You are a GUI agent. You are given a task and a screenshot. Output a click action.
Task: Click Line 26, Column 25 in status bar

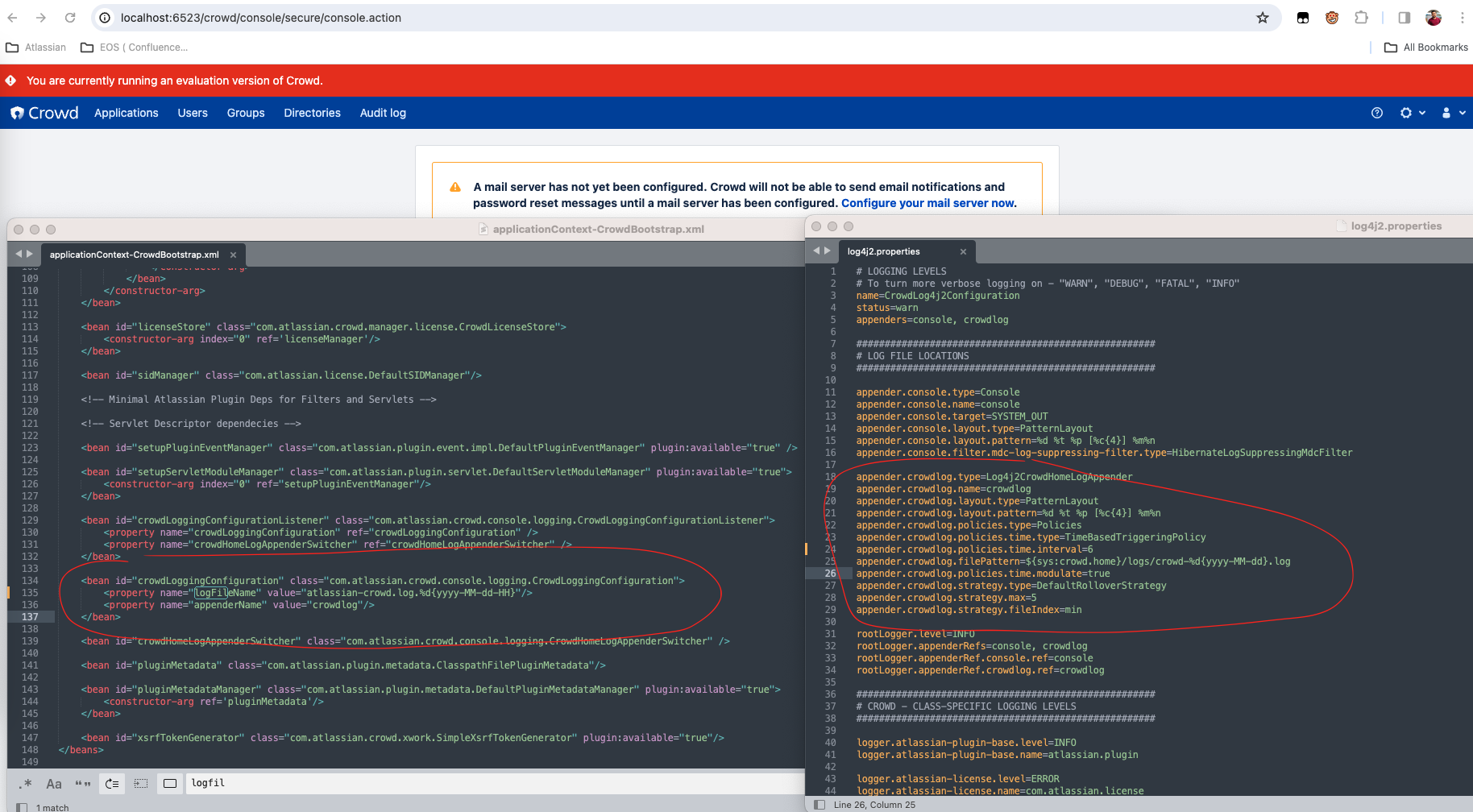[874, 805]
